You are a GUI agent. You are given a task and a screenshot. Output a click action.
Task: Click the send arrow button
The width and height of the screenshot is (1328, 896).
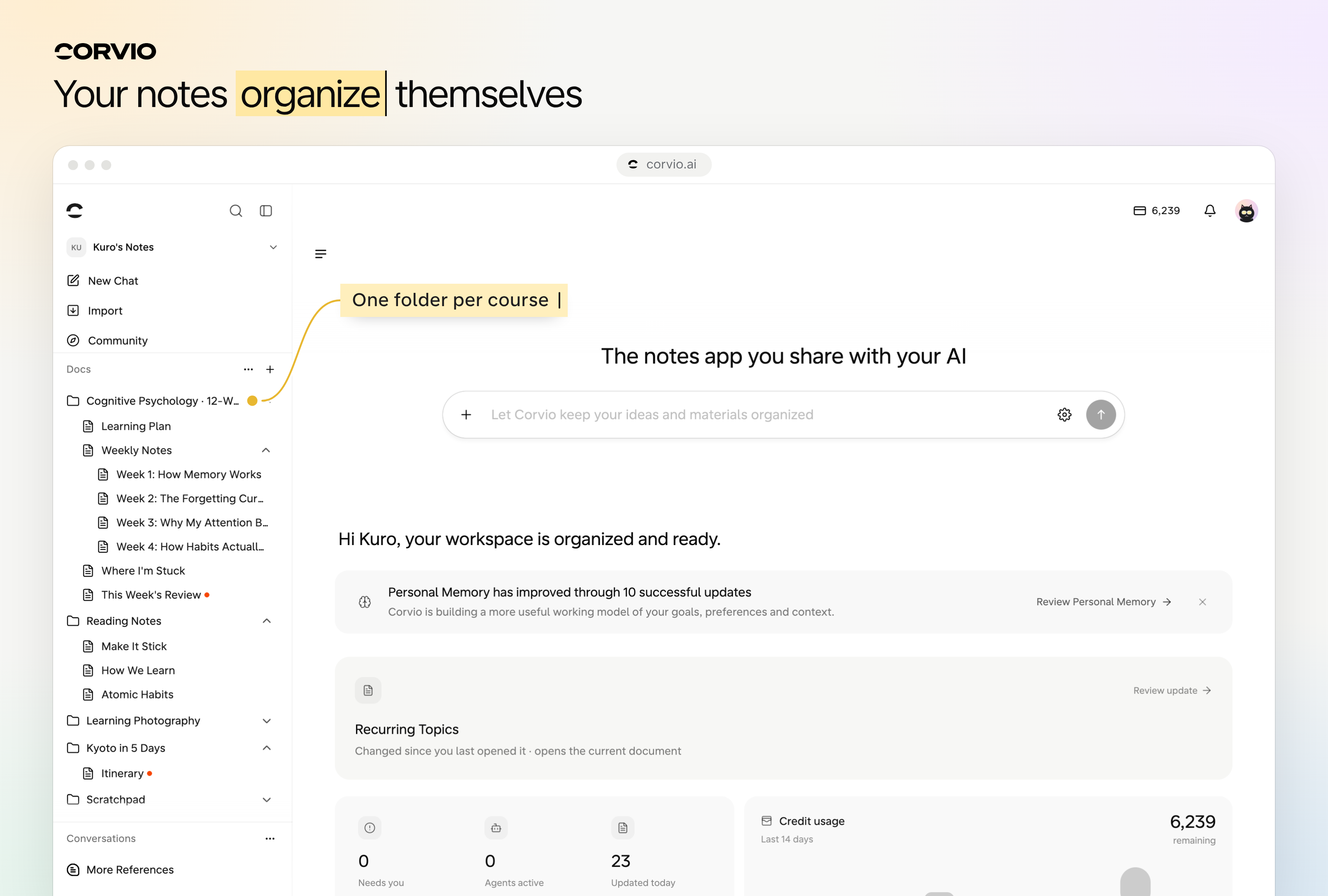(x=1101, y=414)
